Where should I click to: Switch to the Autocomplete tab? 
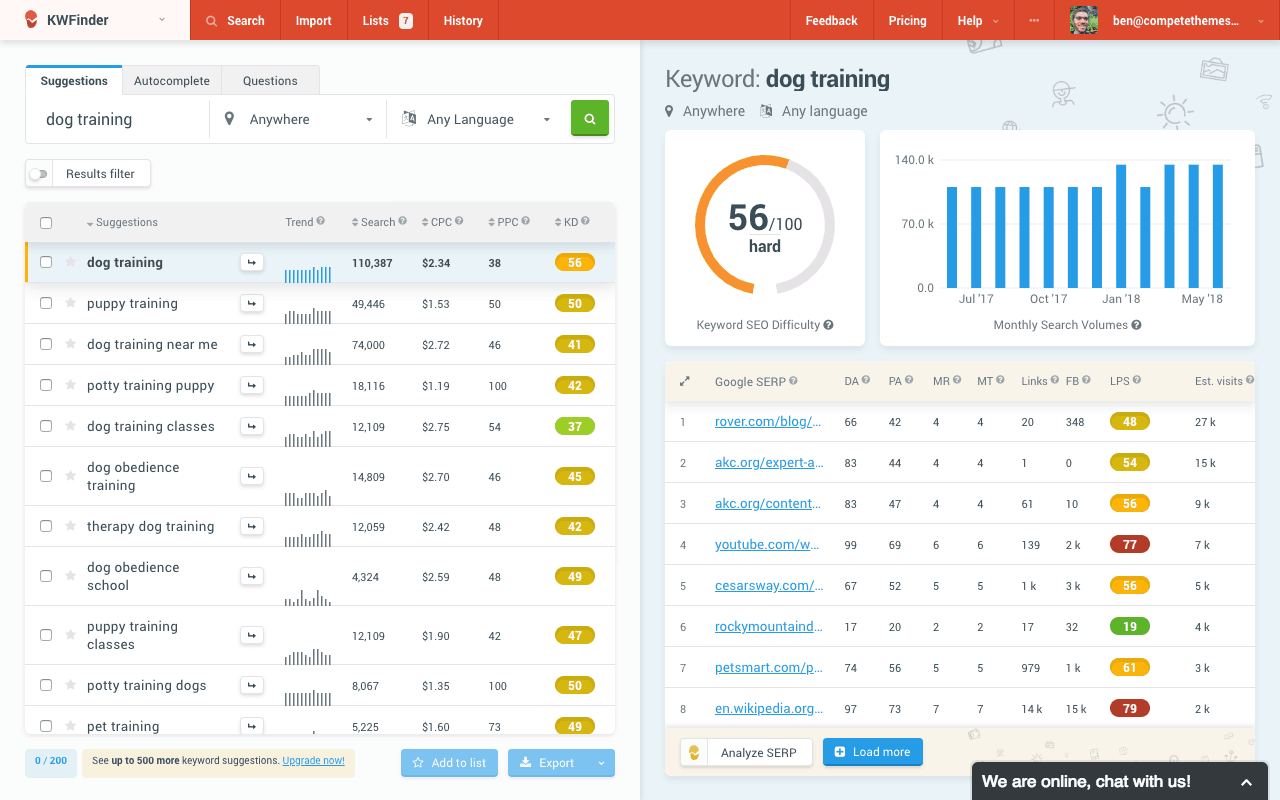point(172,81)
